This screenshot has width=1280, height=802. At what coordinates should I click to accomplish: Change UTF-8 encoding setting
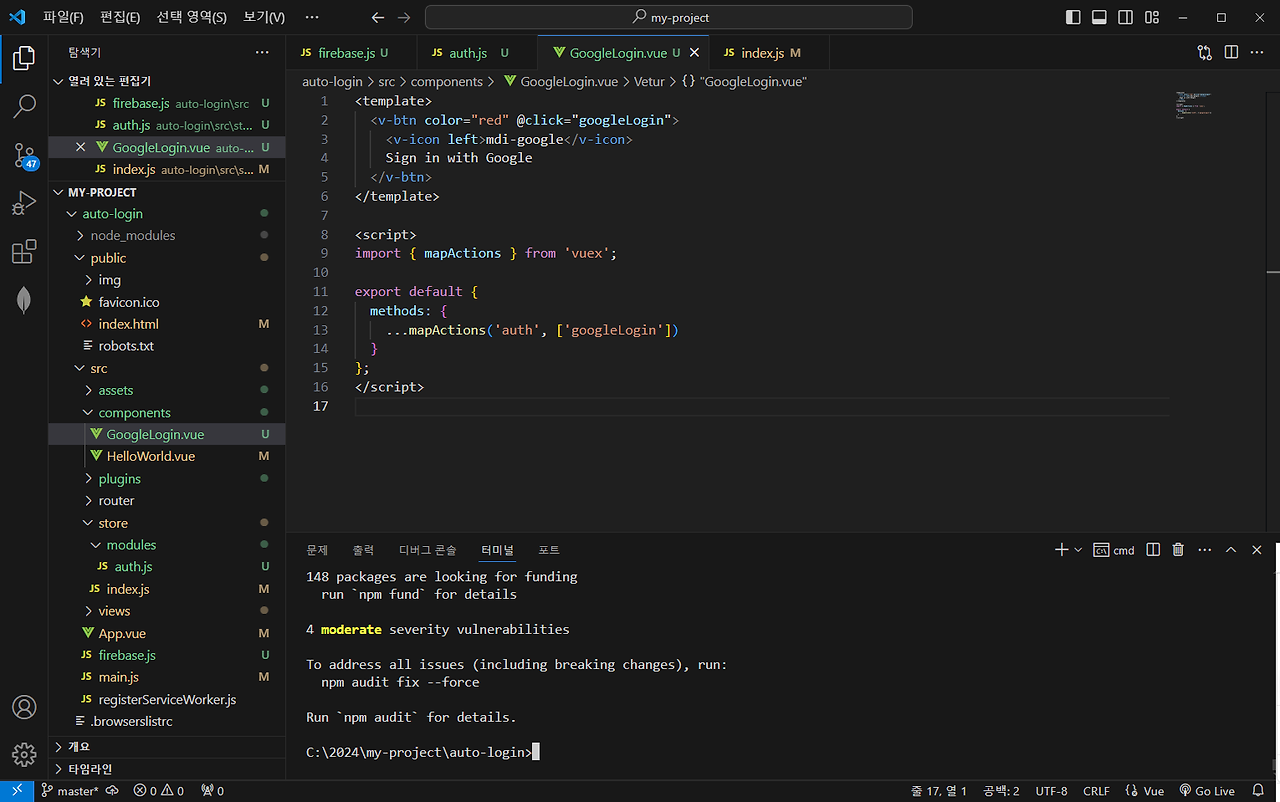click(x=1051, y=791)
